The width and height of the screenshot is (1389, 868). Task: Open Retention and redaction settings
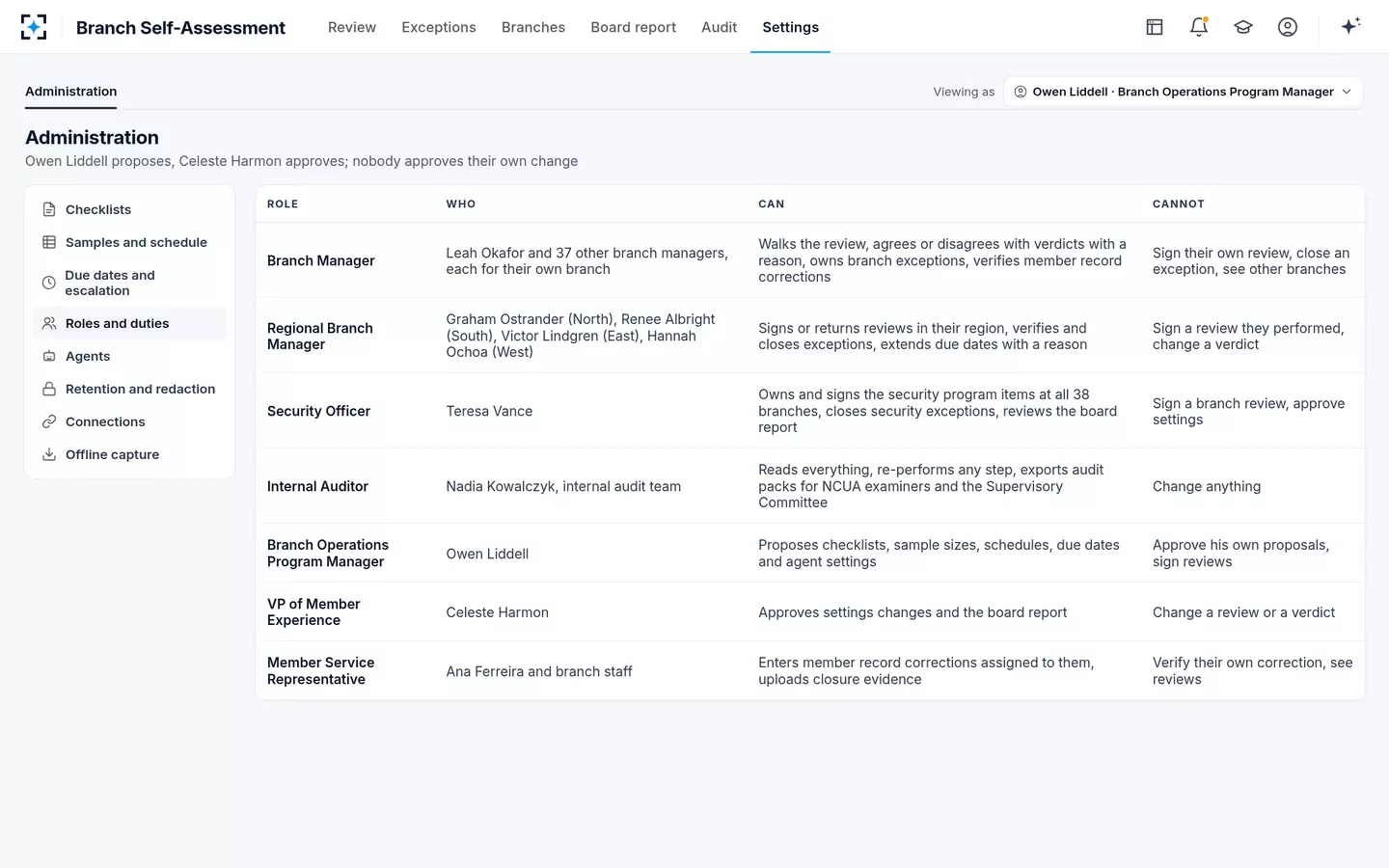[x=129, y=389]
